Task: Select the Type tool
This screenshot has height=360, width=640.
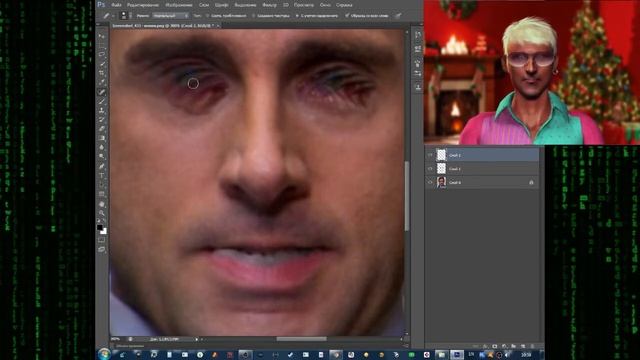Action: click(x=102, y=176)
